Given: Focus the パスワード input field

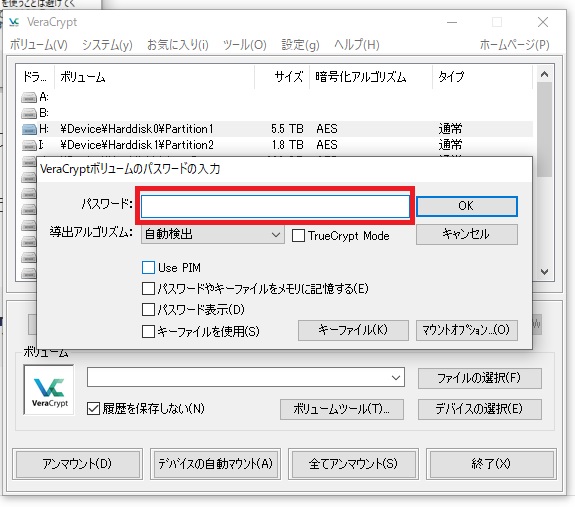Looking at the screenshot, I should click(x=275, y=206).
